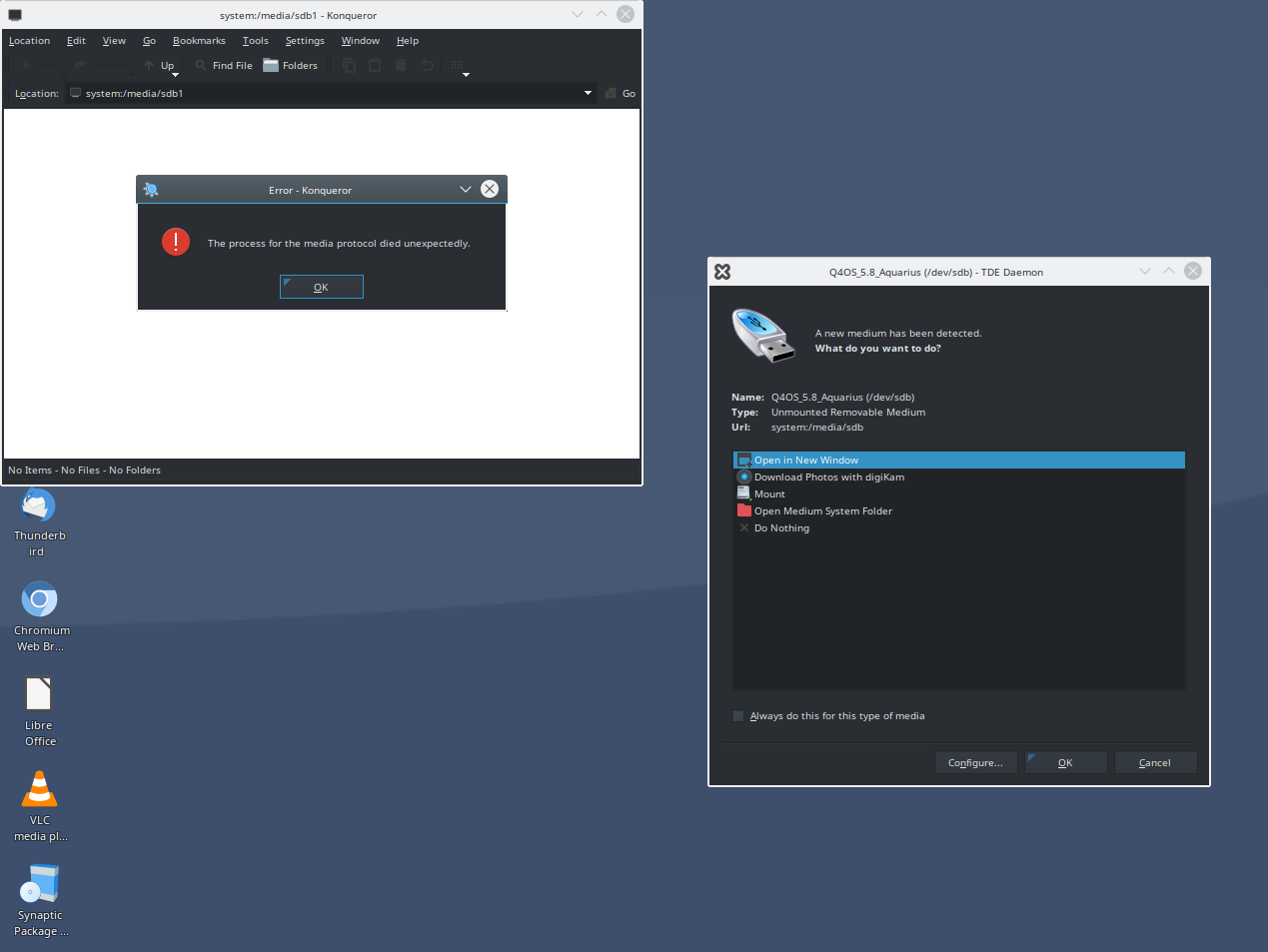Open Thunderbird from the desktop
The height and width of the screenshot is (952, 1268).
click(39, 506)
